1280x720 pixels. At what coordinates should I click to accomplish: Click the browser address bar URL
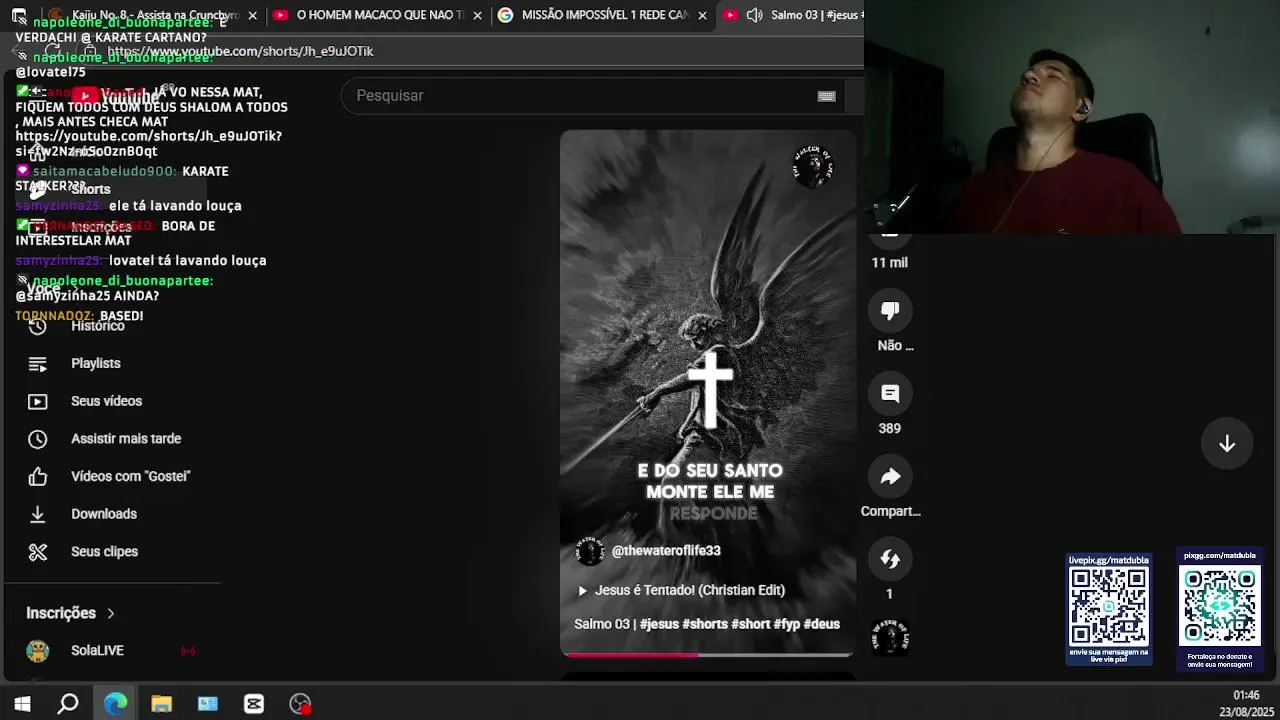pos(240,51)
